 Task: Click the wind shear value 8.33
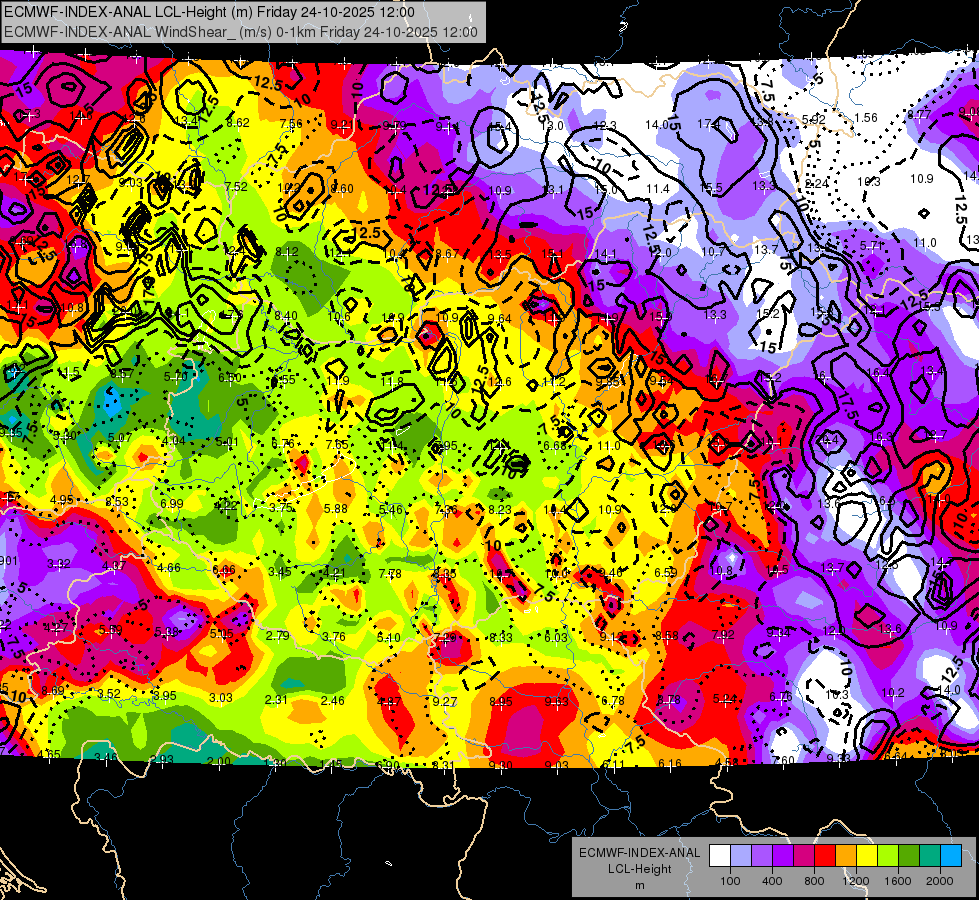click(501, 638)
